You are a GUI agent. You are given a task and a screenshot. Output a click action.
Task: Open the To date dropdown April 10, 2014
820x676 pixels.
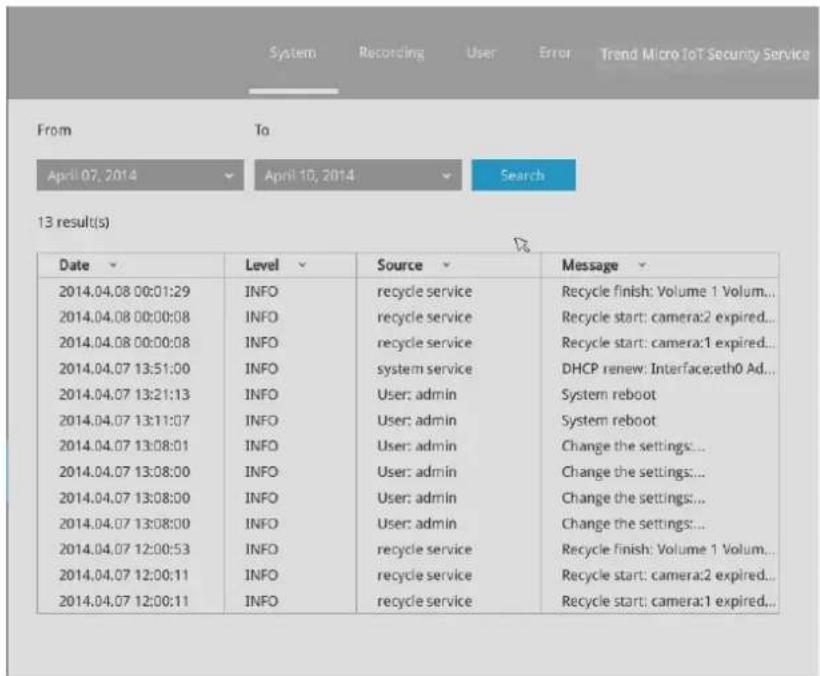tap(358, 175)
